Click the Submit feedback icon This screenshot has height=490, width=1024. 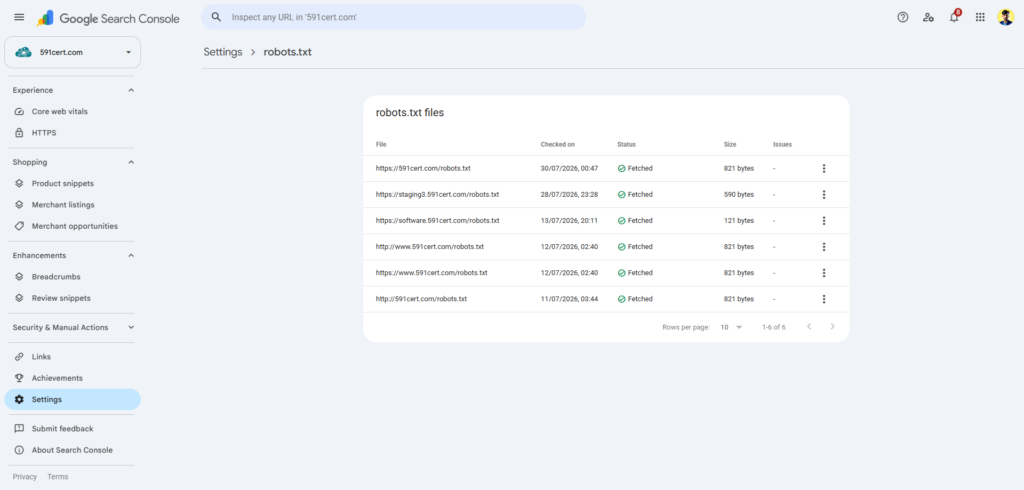[x=20, y=429]
